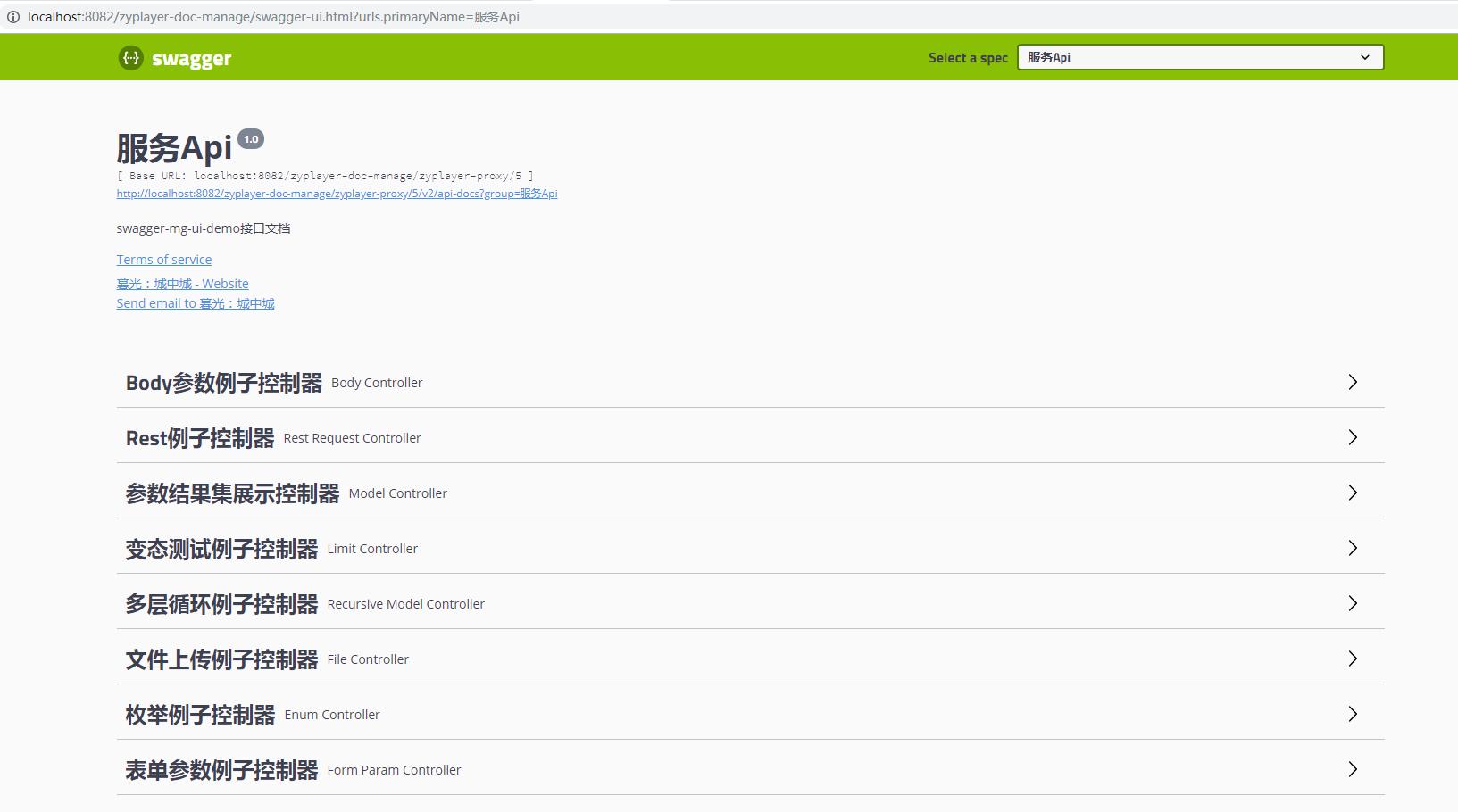
Task: Click the 1.0 version badge
Action: coord(251,139)
